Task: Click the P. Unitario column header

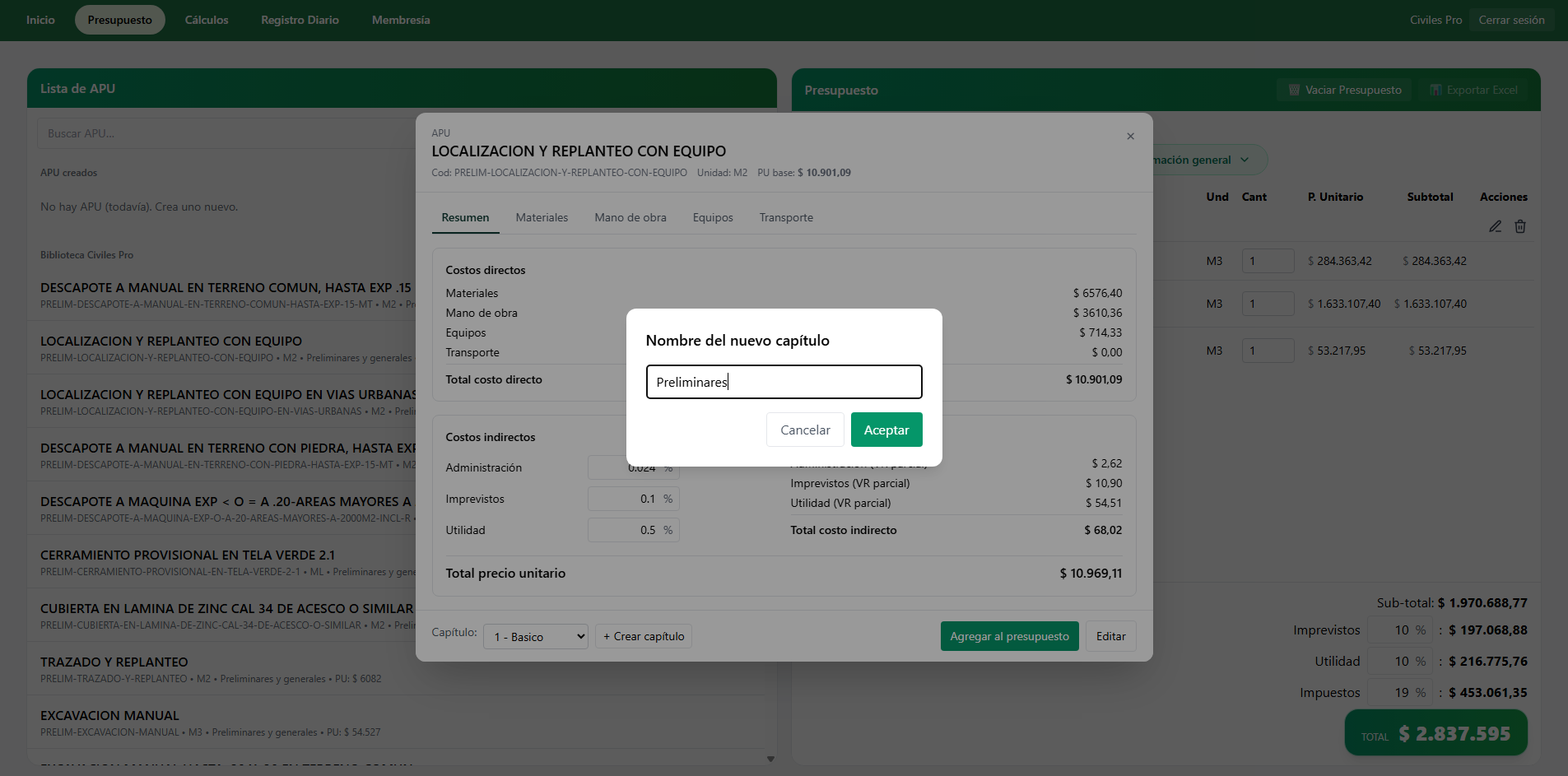Action: (1335, 197)
